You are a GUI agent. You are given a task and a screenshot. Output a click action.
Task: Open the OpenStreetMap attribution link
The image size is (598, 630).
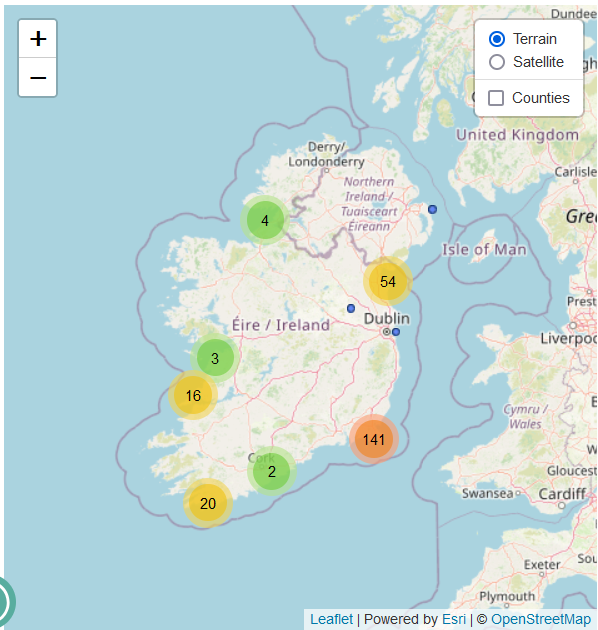541,619
